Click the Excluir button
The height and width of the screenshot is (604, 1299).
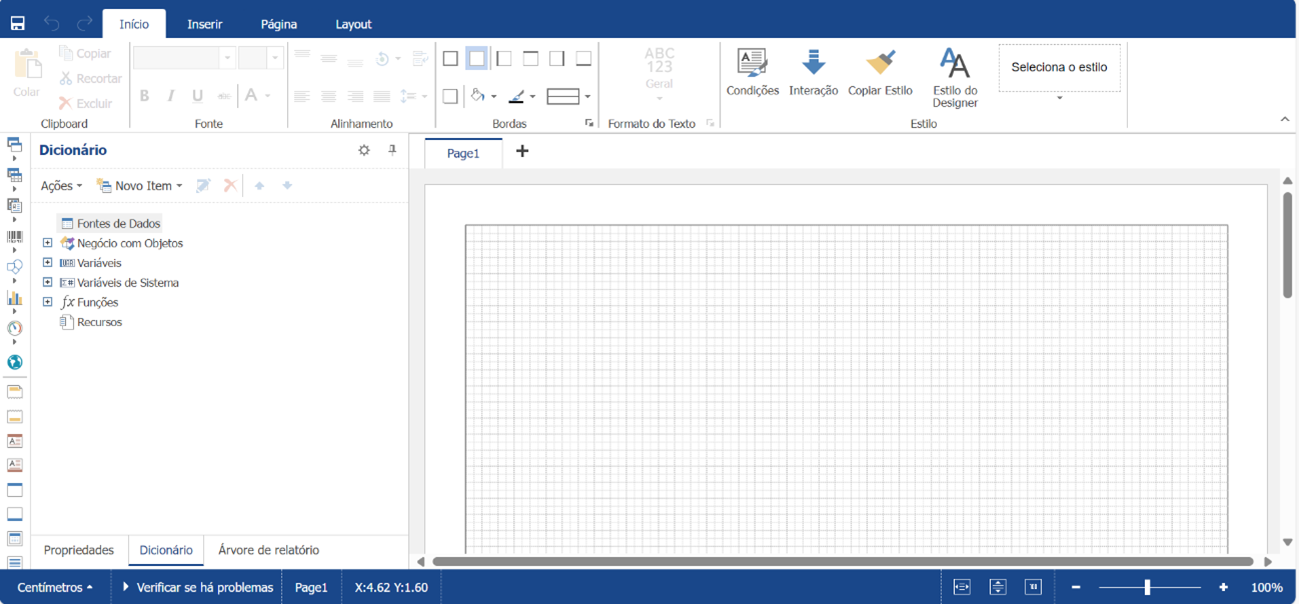(x=85, y=103)
